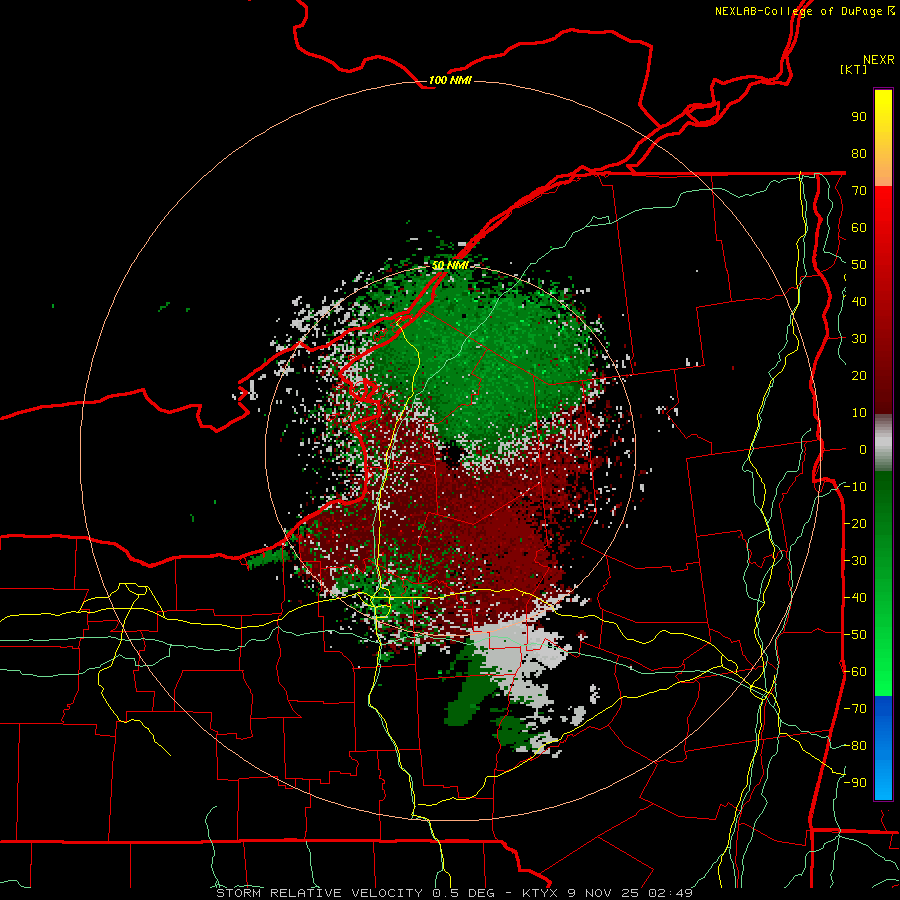Viewport: 900px width, 900px height.
Task: Click the gray zero-velocity segment of color bar
Action: 883,443
